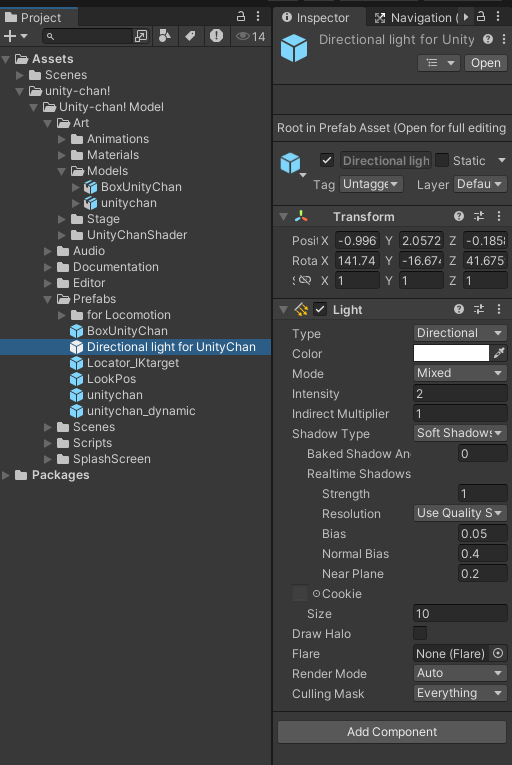
Task: Toggle the Static checkbox
Action: coord(442,160)
